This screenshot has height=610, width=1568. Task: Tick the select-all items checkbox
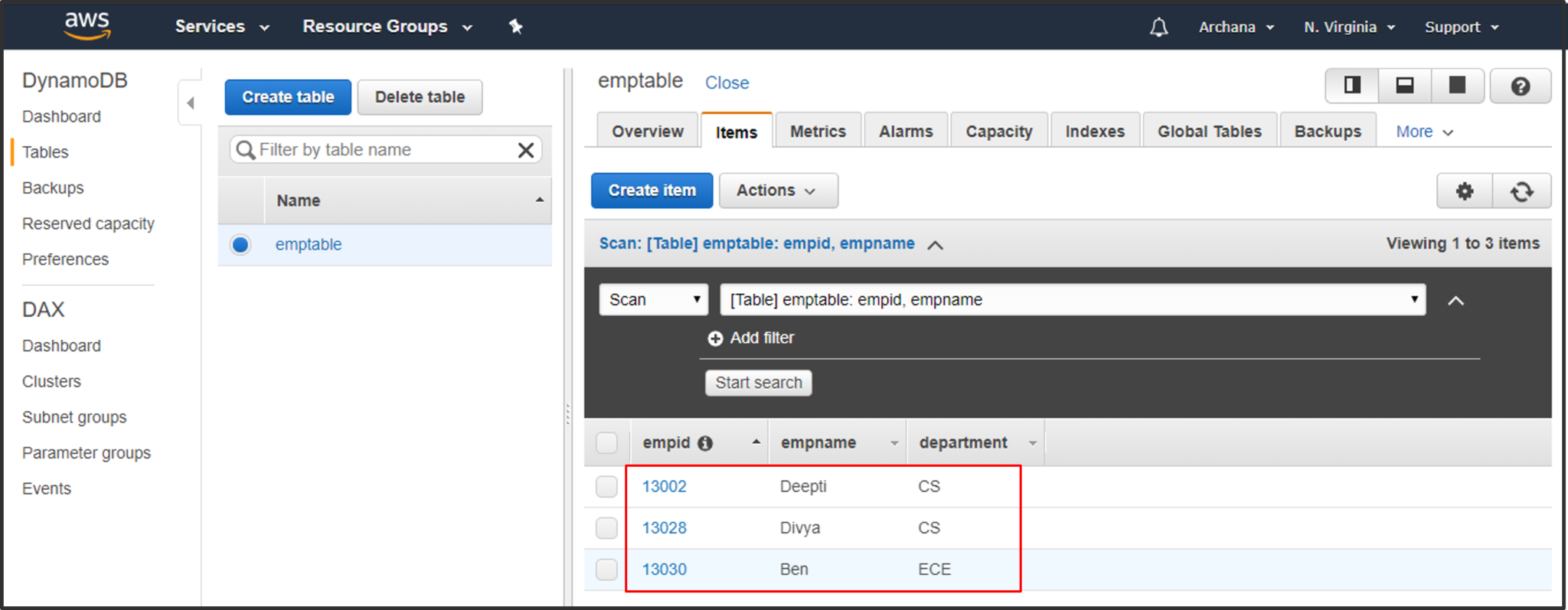(x=606, y=443)
